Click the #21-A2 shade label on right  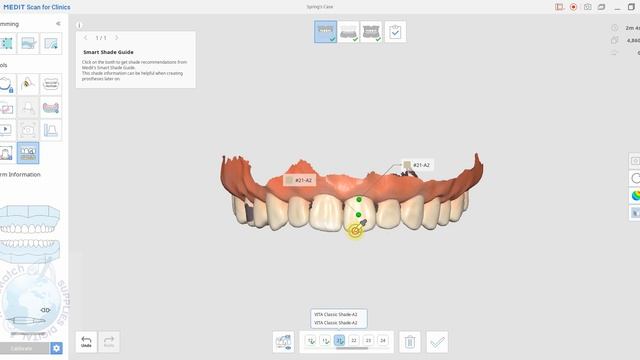tap(417, 165)
